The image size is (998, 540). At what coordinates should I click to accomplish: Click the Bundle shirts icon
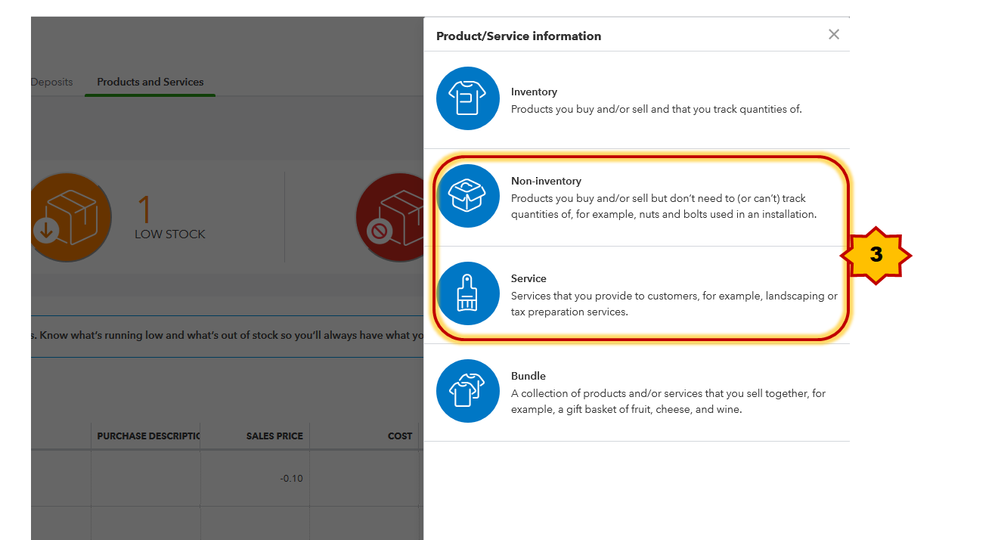468,391
